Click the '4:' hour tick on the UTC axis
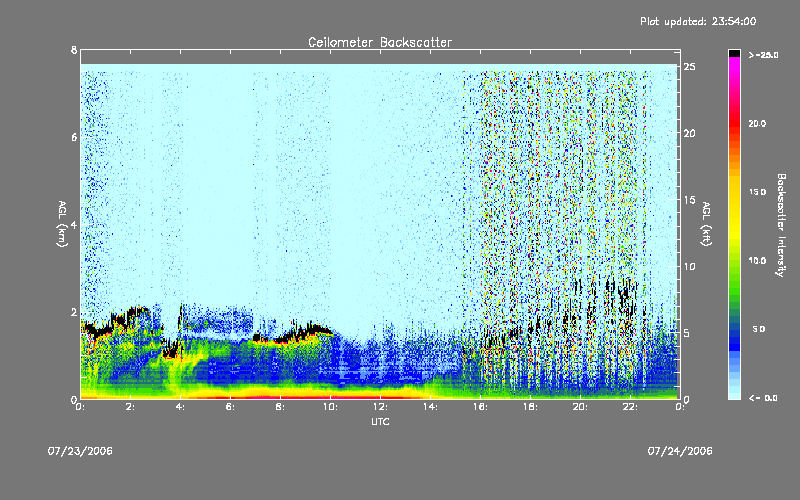 coord(180,407)
